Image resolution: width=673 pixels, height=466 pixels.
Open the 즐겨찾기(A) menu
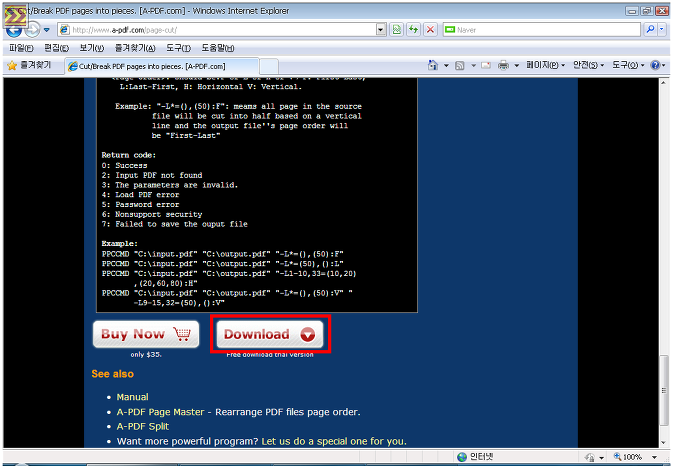[x=135, y=48]
